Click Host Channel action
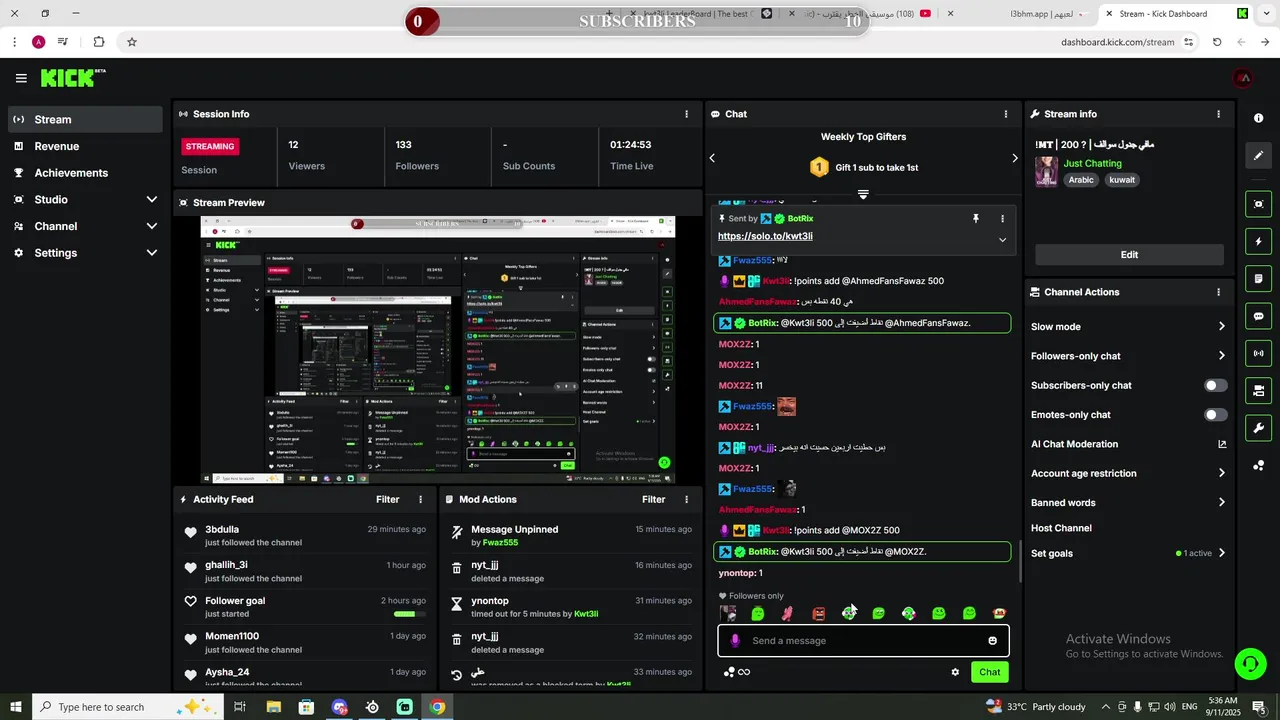1280x720 pixels. pos(1061,528)
